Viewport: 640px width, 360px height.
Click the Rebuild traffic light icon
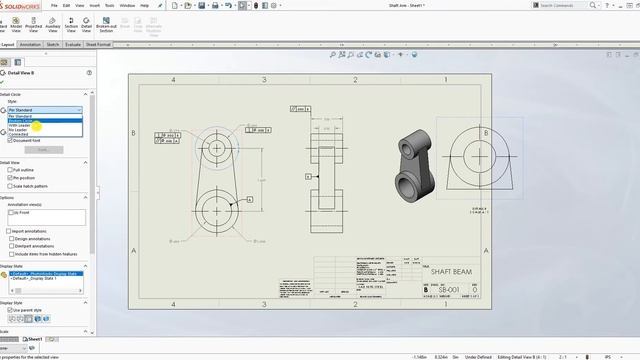pyautogui.click(x=256, y=6)
